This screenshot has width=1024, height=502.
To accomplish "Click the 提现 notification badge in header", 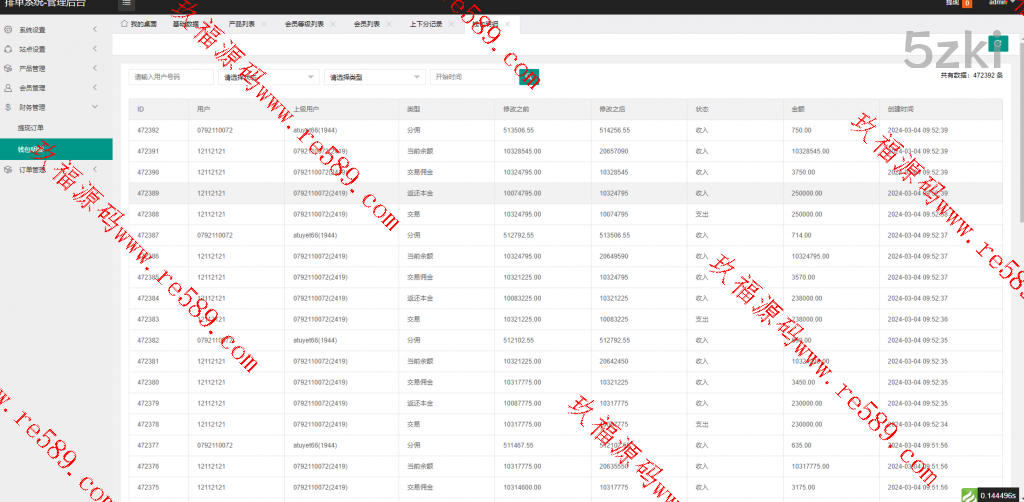I will coord(967,4).
